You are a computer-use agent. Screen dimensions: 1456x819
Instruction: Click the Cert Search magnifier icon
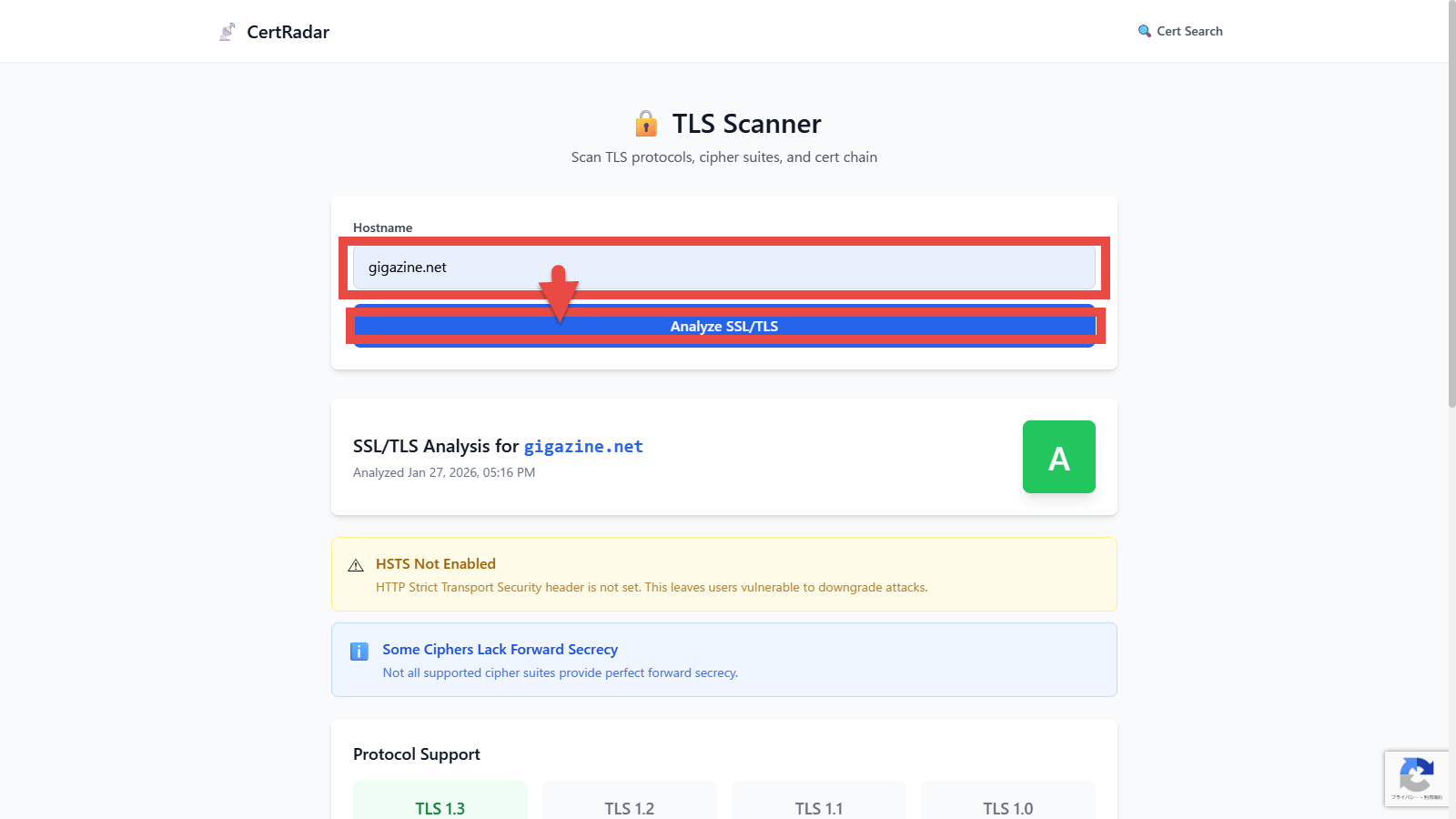click(1144, 31)
